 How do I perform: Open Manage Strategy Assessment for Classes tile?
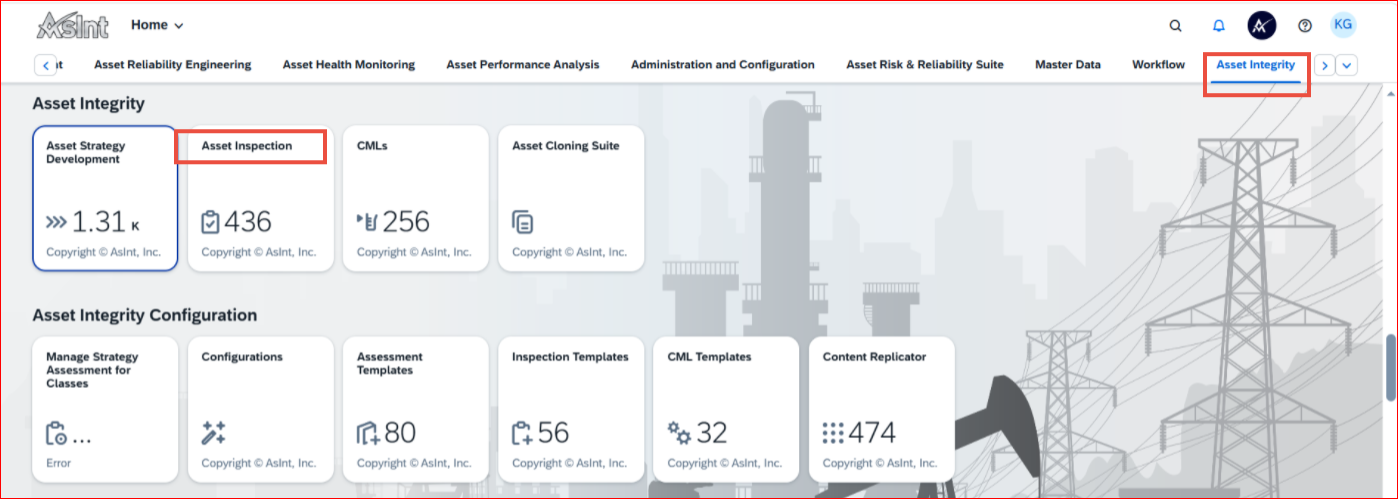click(105, 409)
